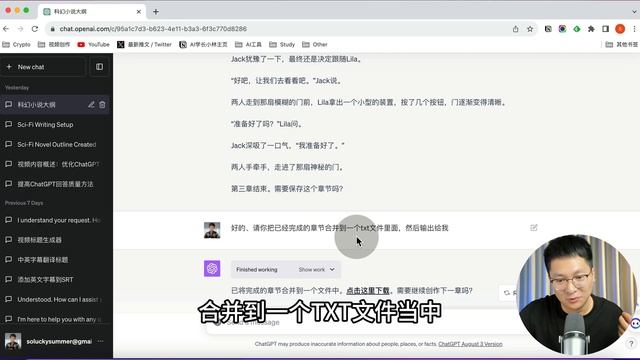
Task: Open the Study bookmarks folder
Action: tap(282, 44)
